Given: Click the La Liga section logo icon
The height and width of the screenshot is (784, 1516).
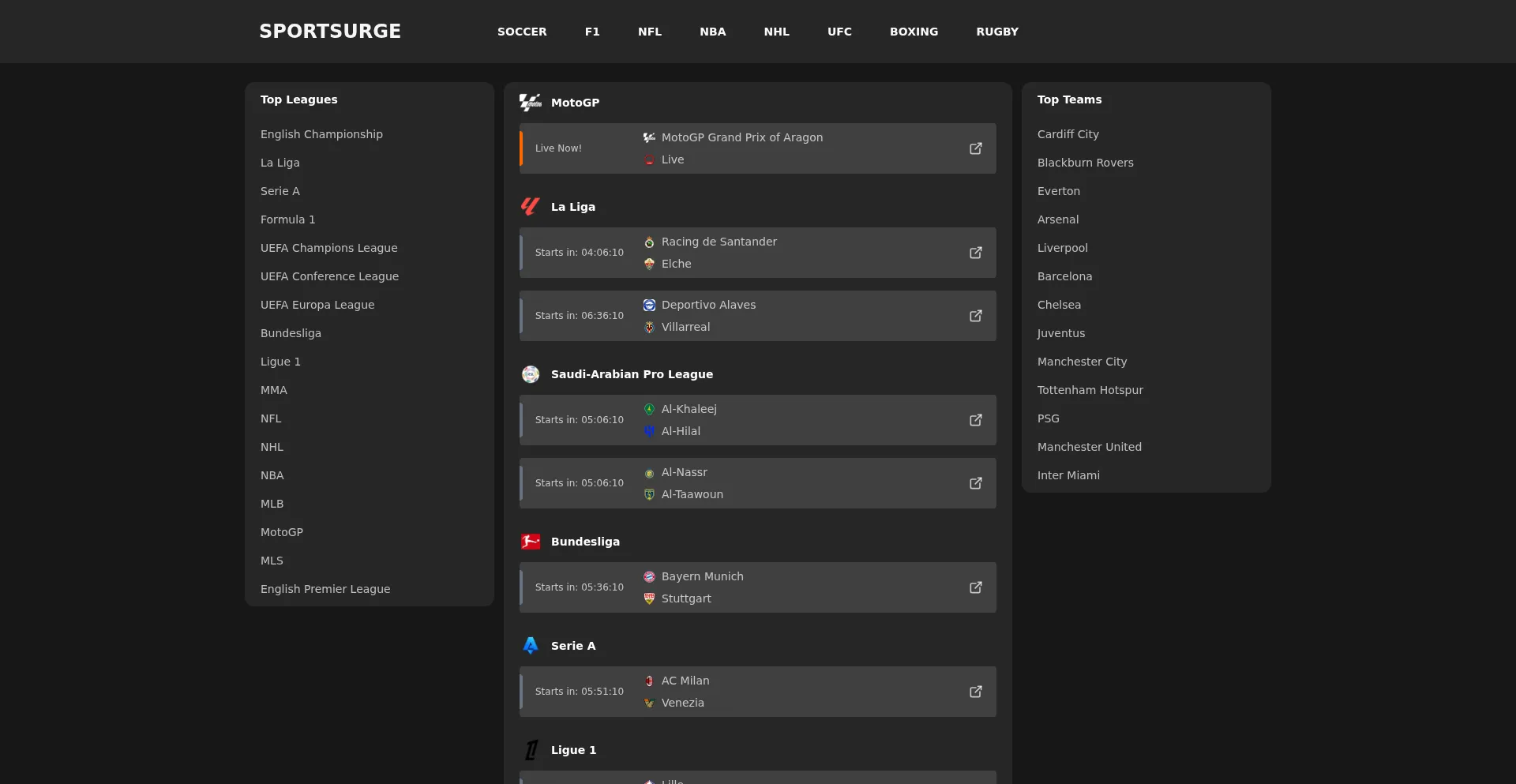Looking at the screenshot, I should (x=531, y=207).
